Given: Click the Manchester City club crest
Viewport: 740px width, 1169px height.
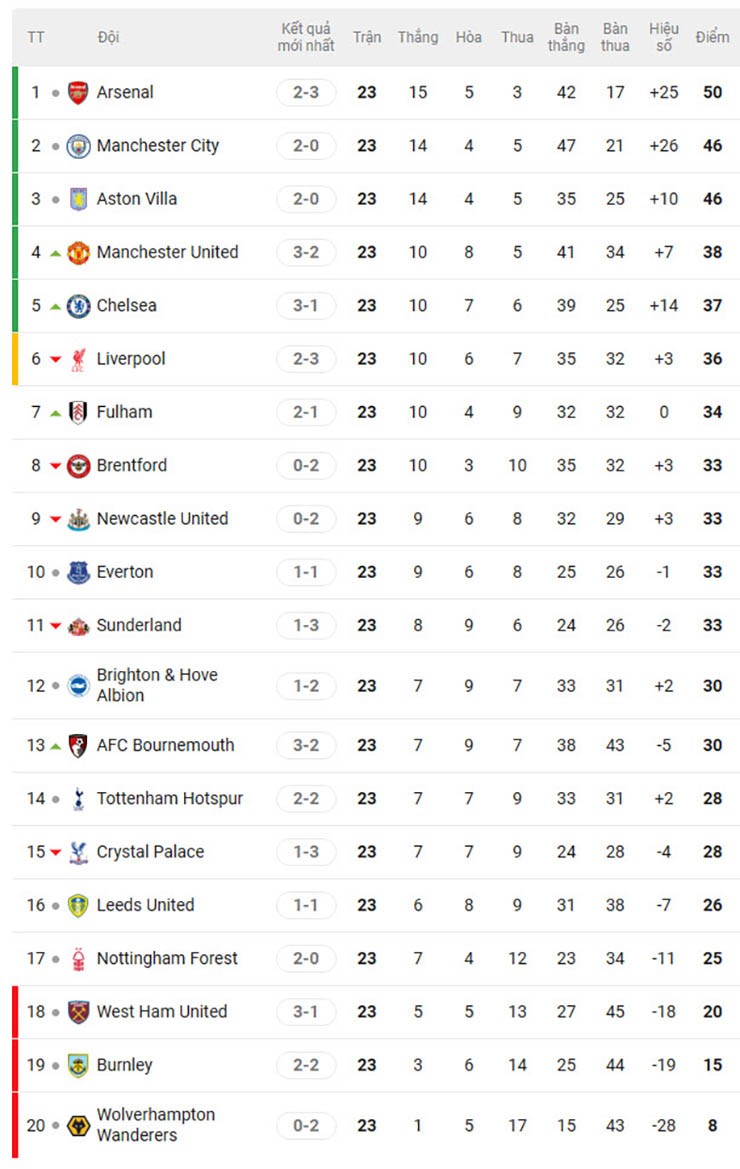Looking at the screenshot, I should pos(78,146).
